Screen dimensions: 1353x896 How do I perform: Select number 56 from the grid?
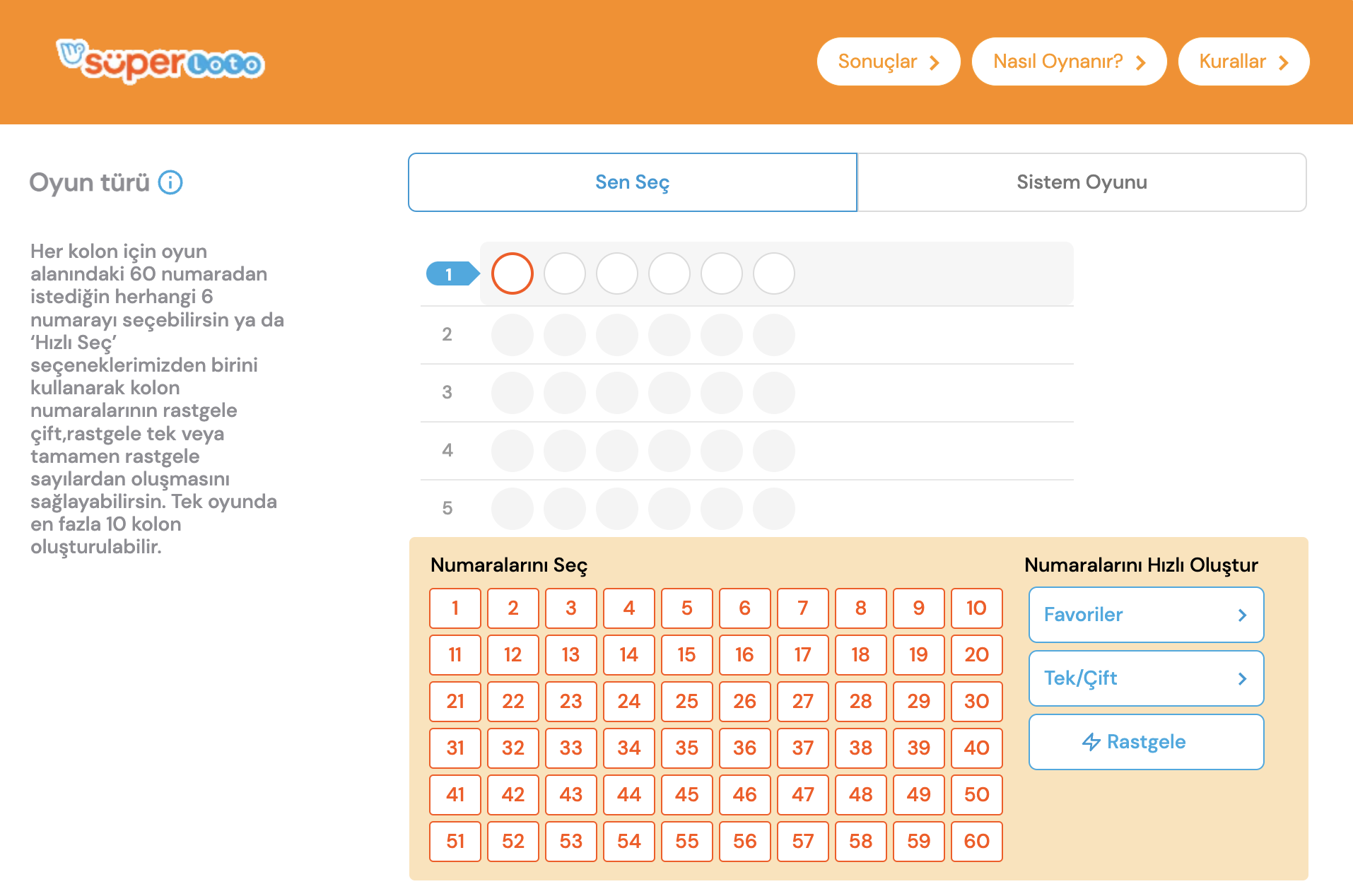tap(745, 842)
